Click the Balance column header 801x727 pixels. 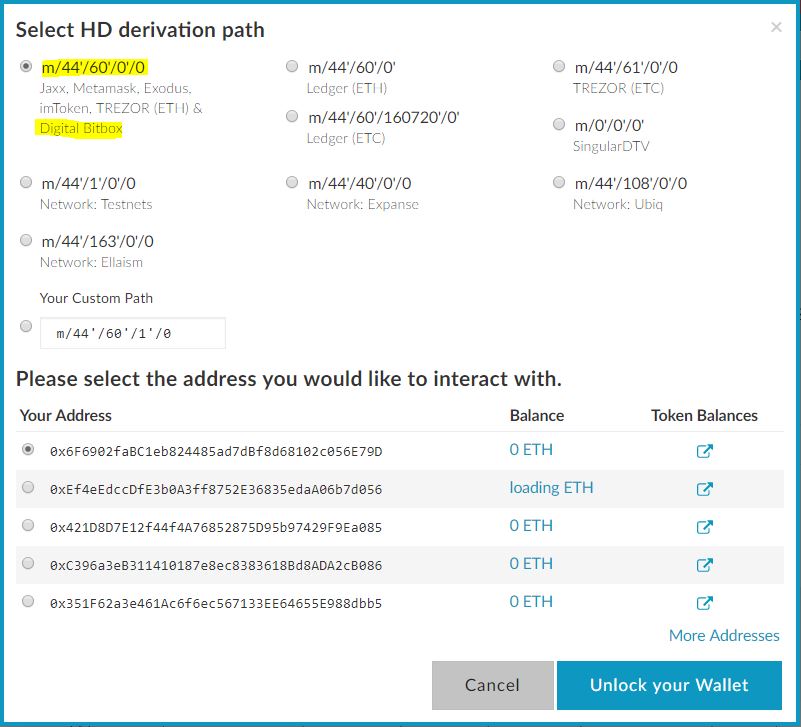[x=537, y=415]
